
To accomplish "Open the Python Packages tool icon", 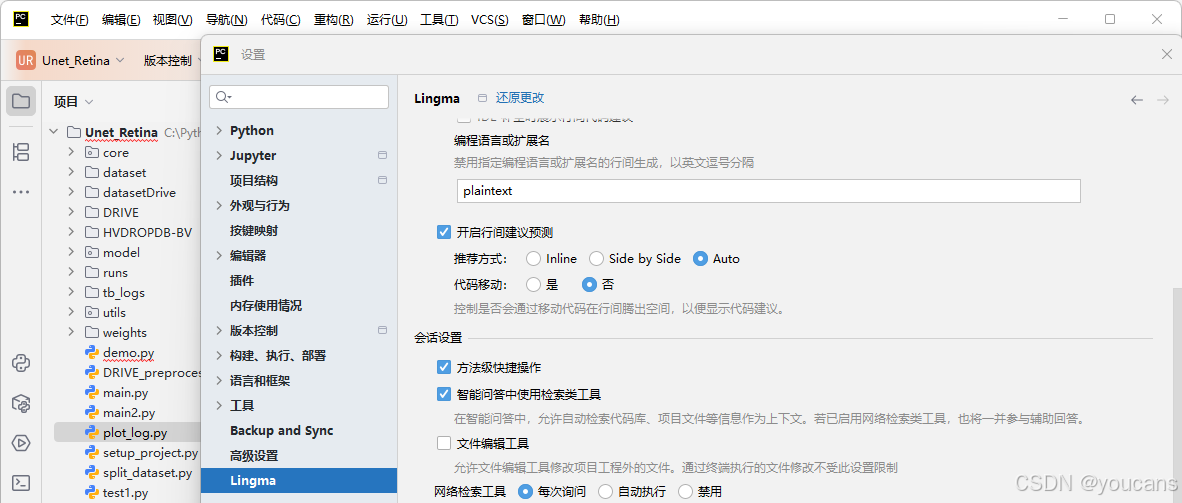I will [21, 403].
